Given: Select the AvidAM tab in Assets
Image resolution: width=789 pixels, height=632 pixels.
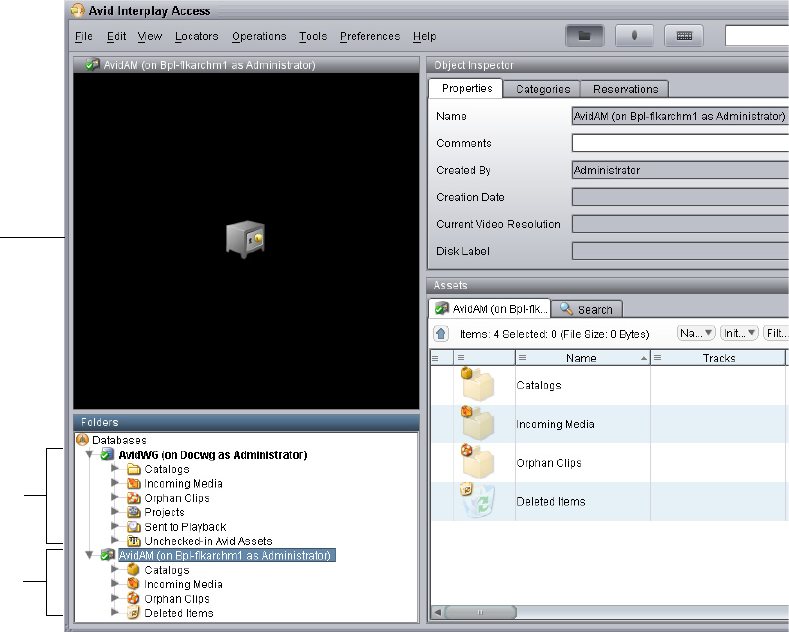Looking at the screenshot, I should pyautogui.click(x=490, y=308).
